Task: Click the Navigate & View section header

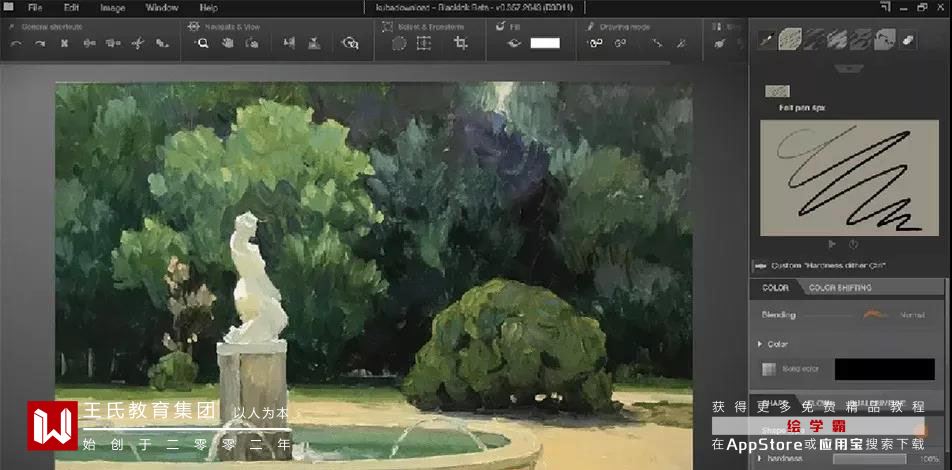Action: click(x=232, y=27)
